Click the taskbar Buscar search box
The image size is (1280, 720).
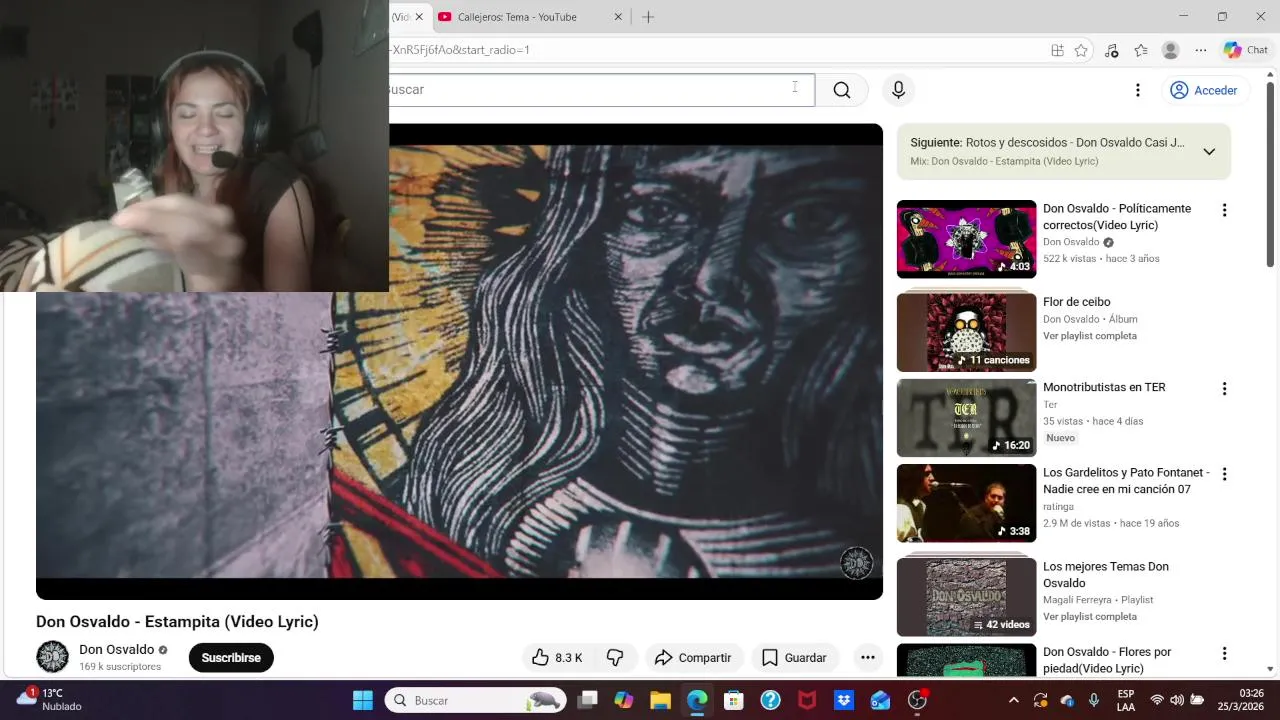[x=476, y=700]
